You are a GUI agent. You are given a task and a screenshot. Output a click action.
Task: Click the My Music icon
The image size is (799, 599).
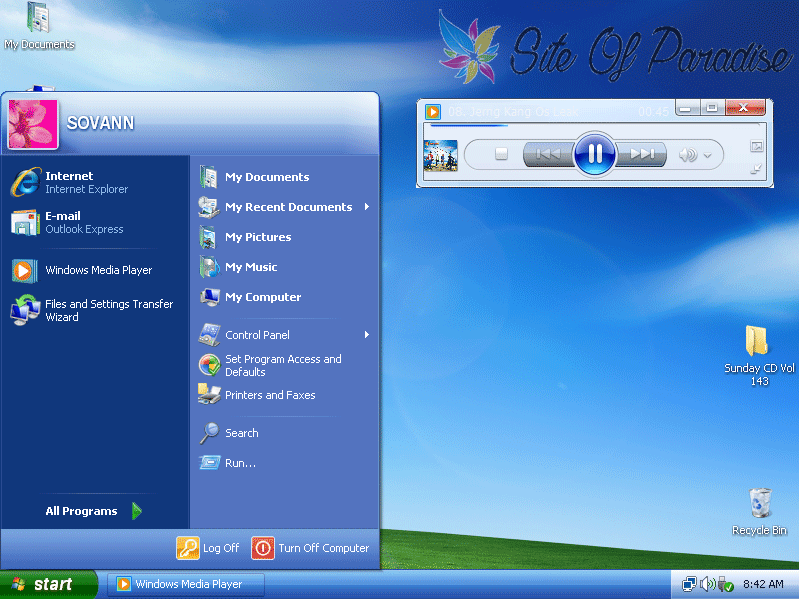coord(209,267)
